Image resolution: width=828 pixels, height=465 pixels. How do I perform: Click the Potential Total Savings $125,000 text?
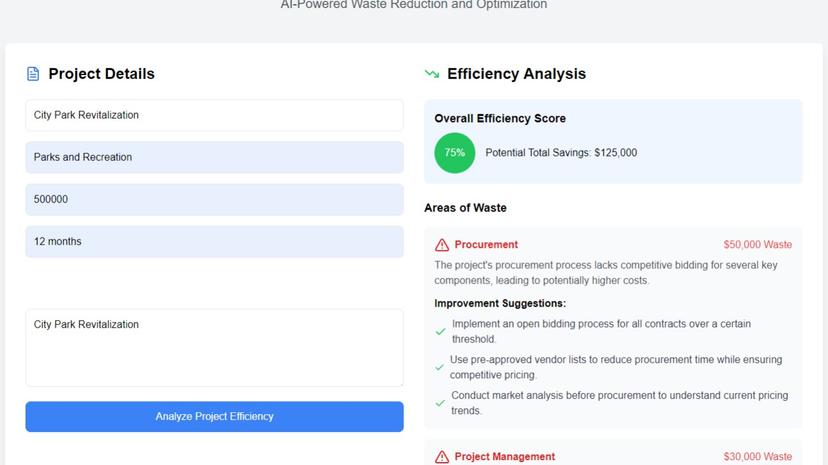(561, 153)
